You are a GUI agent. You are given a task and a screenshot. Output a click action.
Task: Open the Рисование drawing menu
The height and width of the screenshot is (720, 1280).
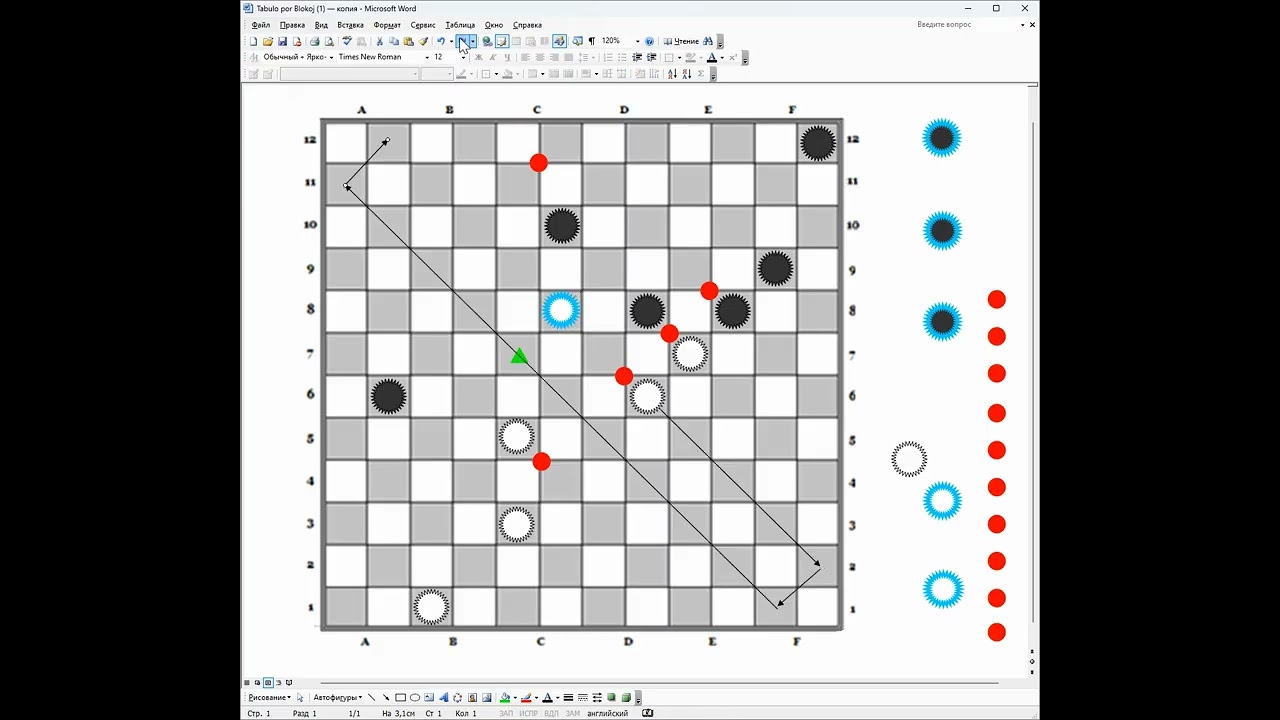[x=270, y=697]
